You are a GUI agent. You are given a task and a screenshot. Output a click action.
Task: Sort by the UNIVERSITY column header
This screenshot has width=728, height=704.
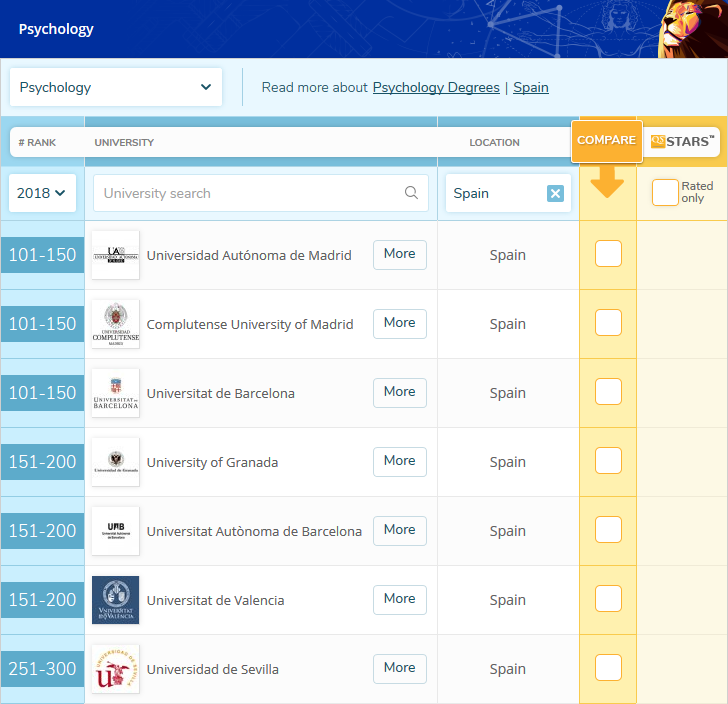tap(124, 143)
